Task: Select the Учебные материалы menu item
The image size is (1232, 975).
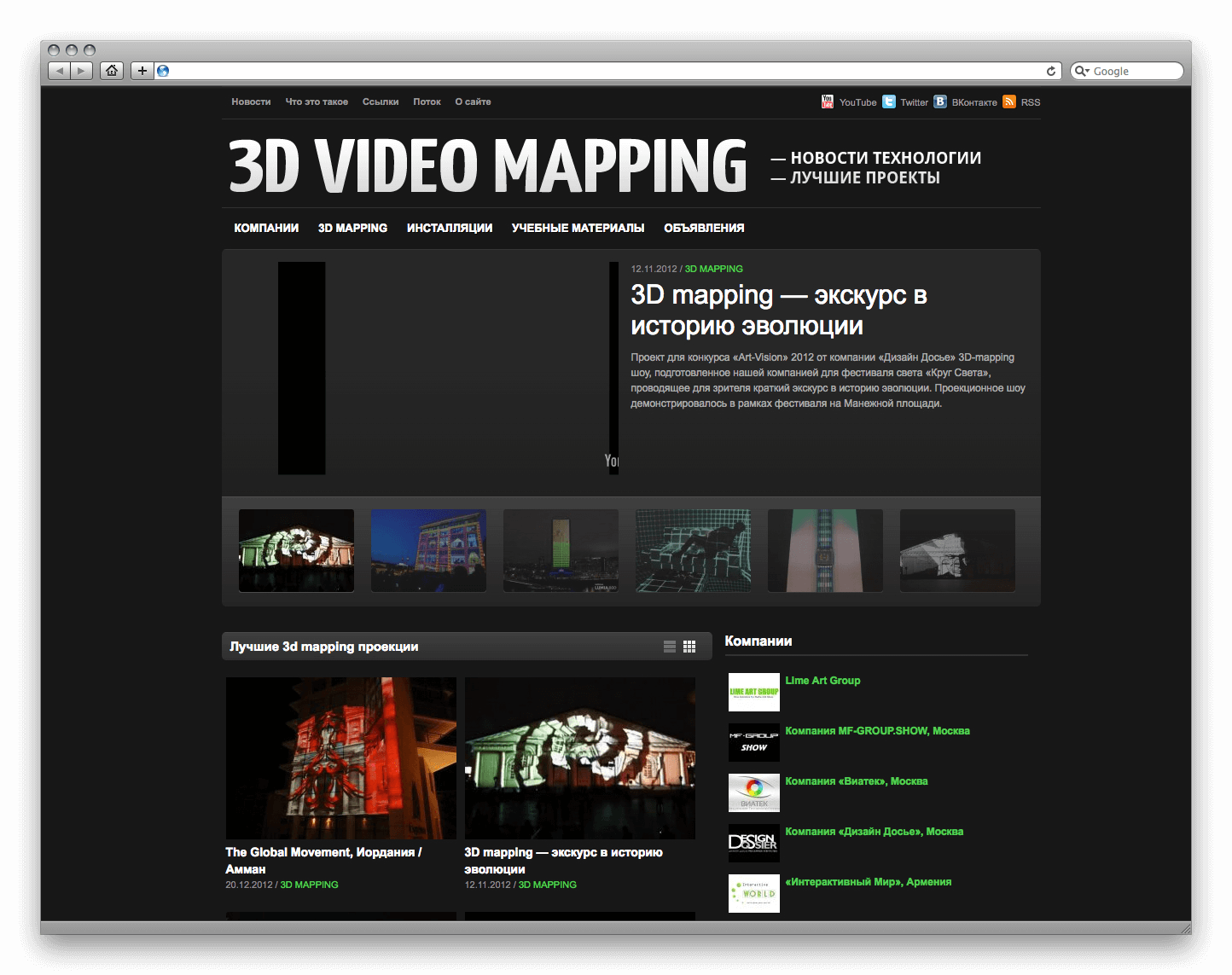Action: pos(578,228)
